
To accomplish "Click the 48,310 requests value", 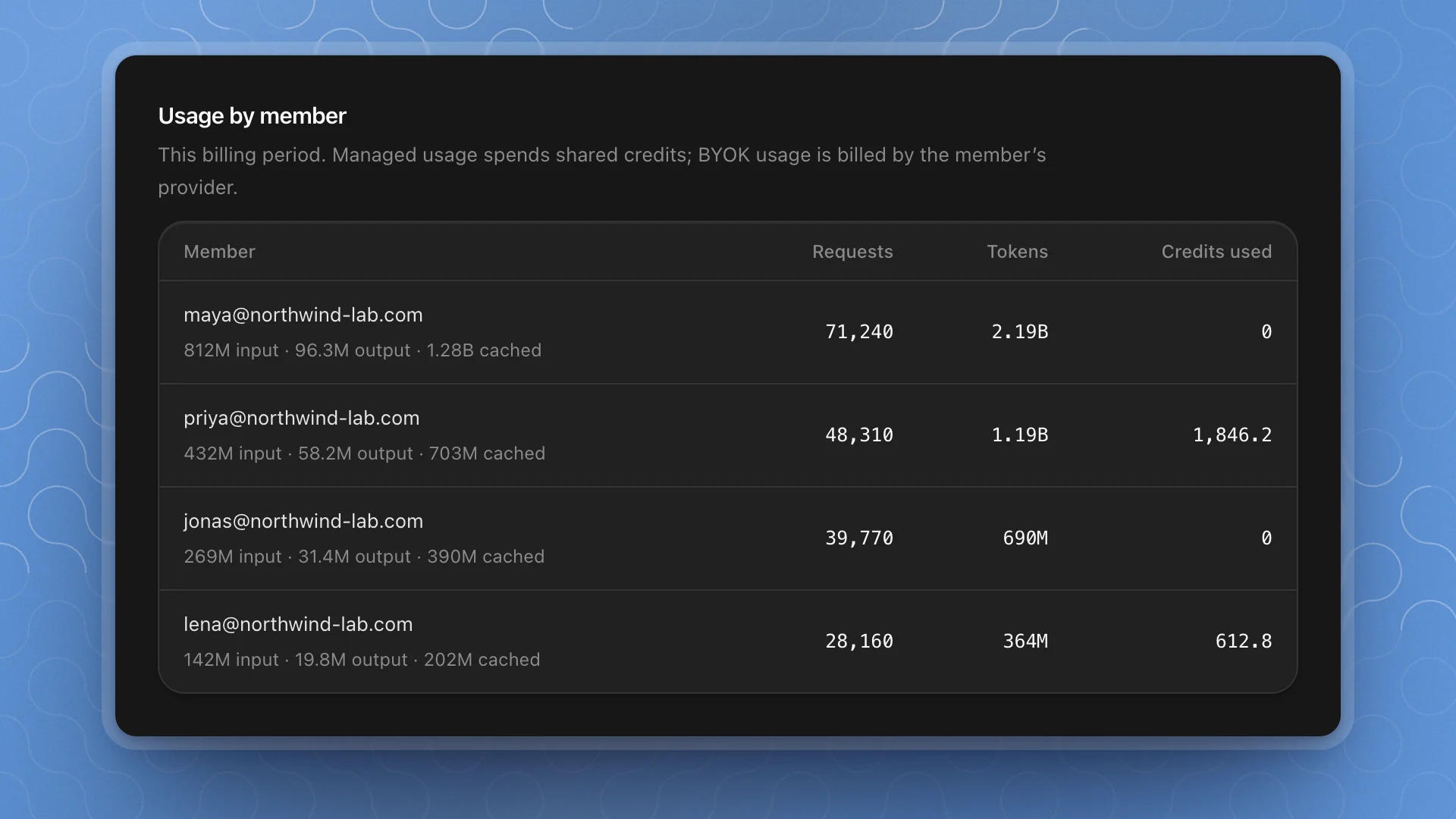I will pyautogui.click(x=859, y=435).
